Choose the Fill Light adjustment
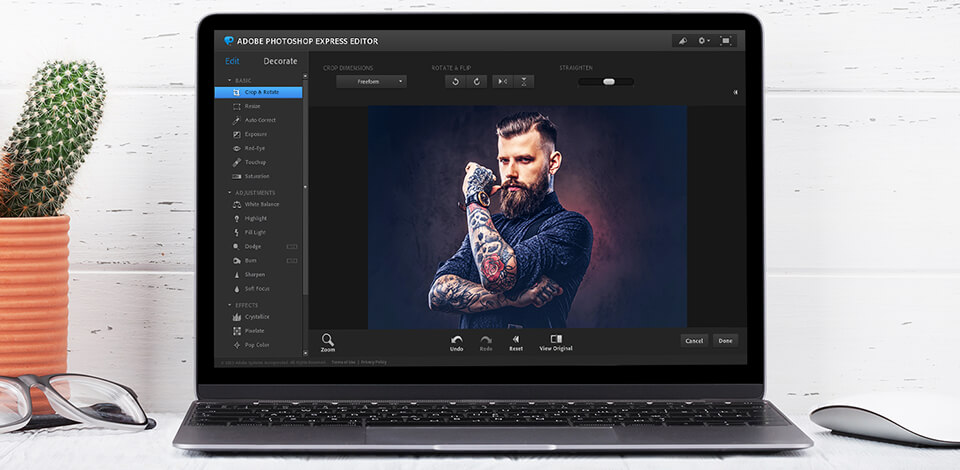960x470 pixels. (249, 233)
